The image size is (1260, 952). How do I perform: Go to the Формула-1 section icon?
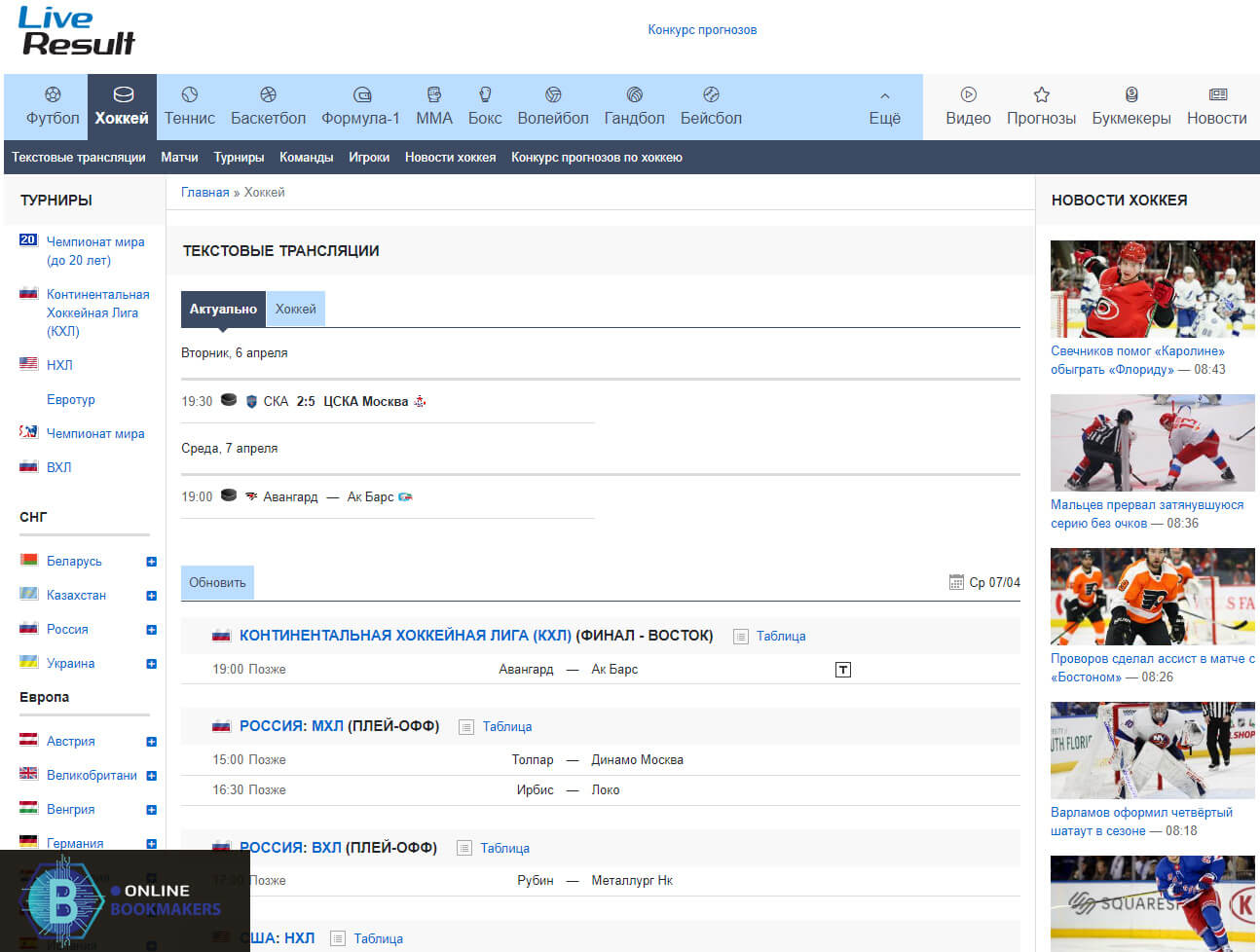(x=361, y=94)
